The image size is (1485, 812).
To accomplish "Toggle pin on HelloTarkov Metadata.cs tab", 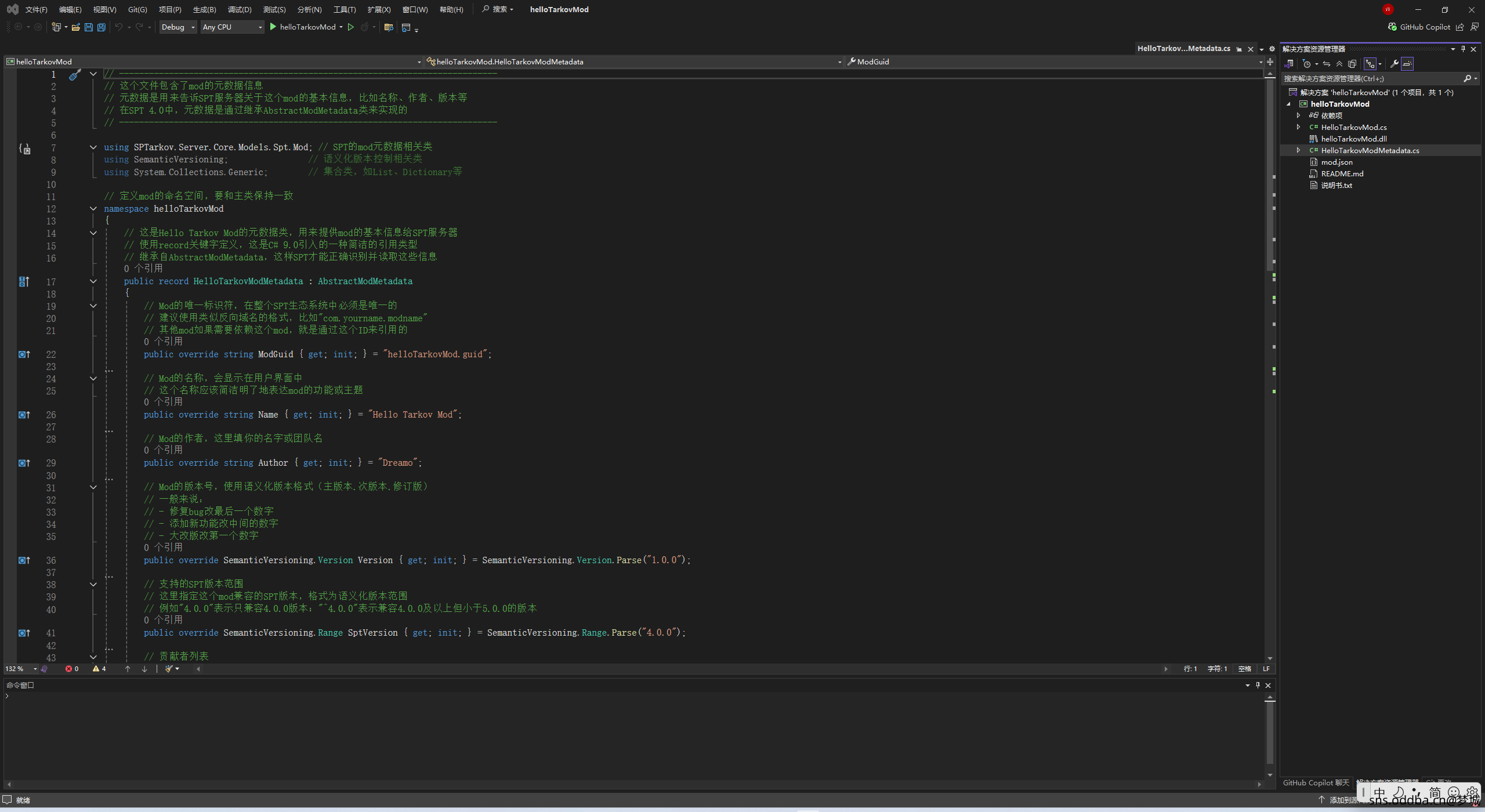I will (x=1239, y=49).
